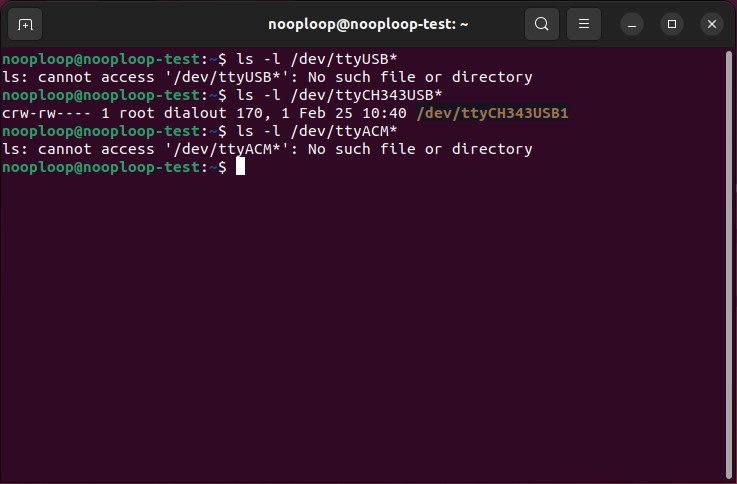The image size is (737, 484).
Task: Open the terminal search tool
Action: (x=541, y=24)
